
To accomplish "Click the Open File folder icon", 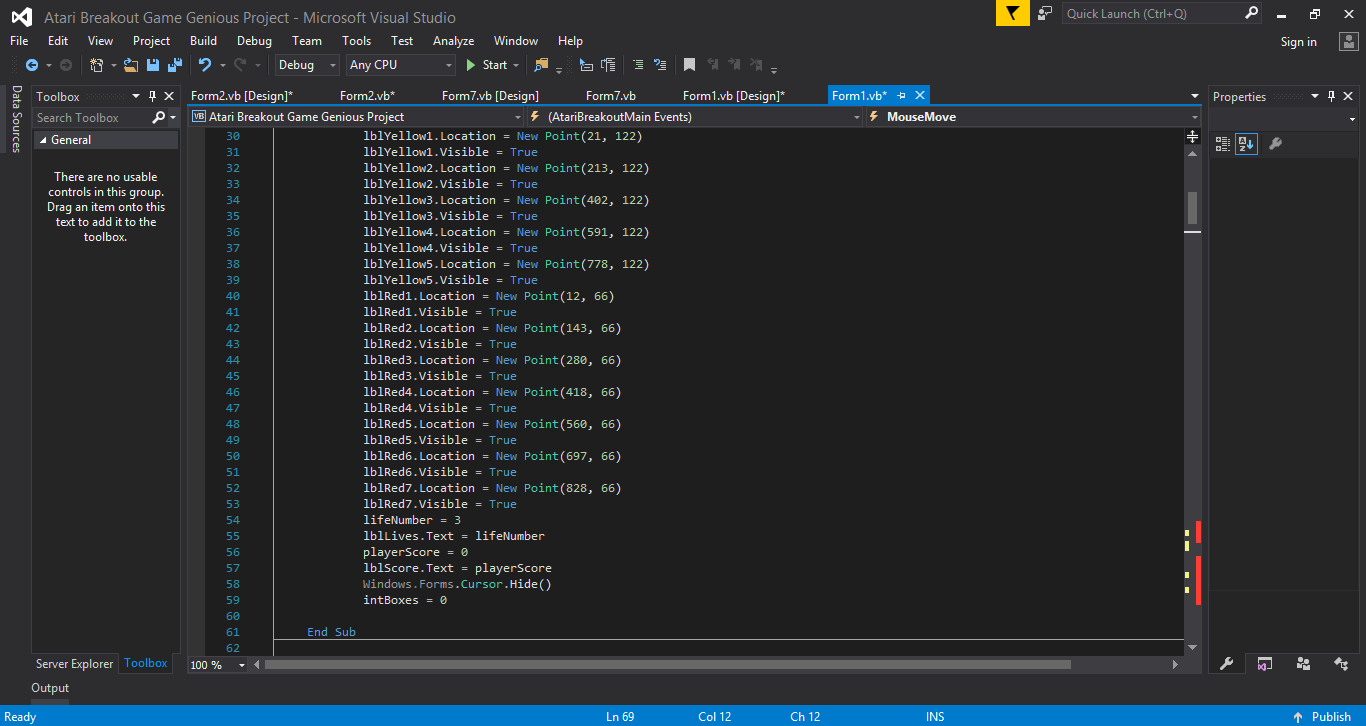I will (131, 65).
